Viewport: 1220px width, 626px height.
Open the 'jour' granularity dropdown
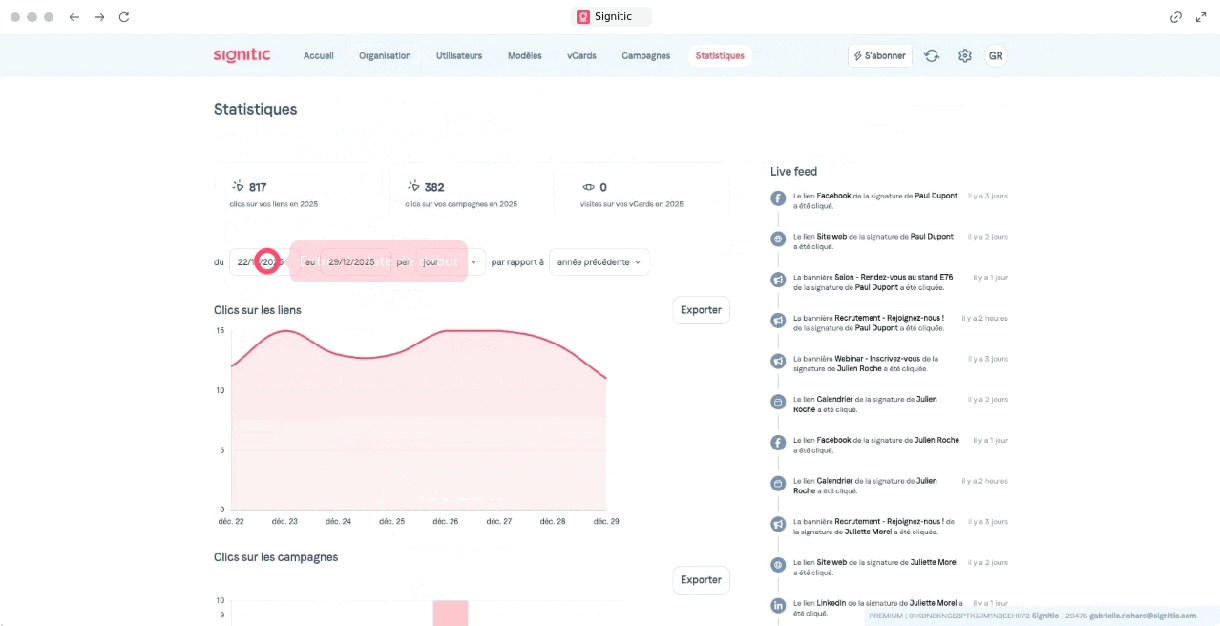451,262
